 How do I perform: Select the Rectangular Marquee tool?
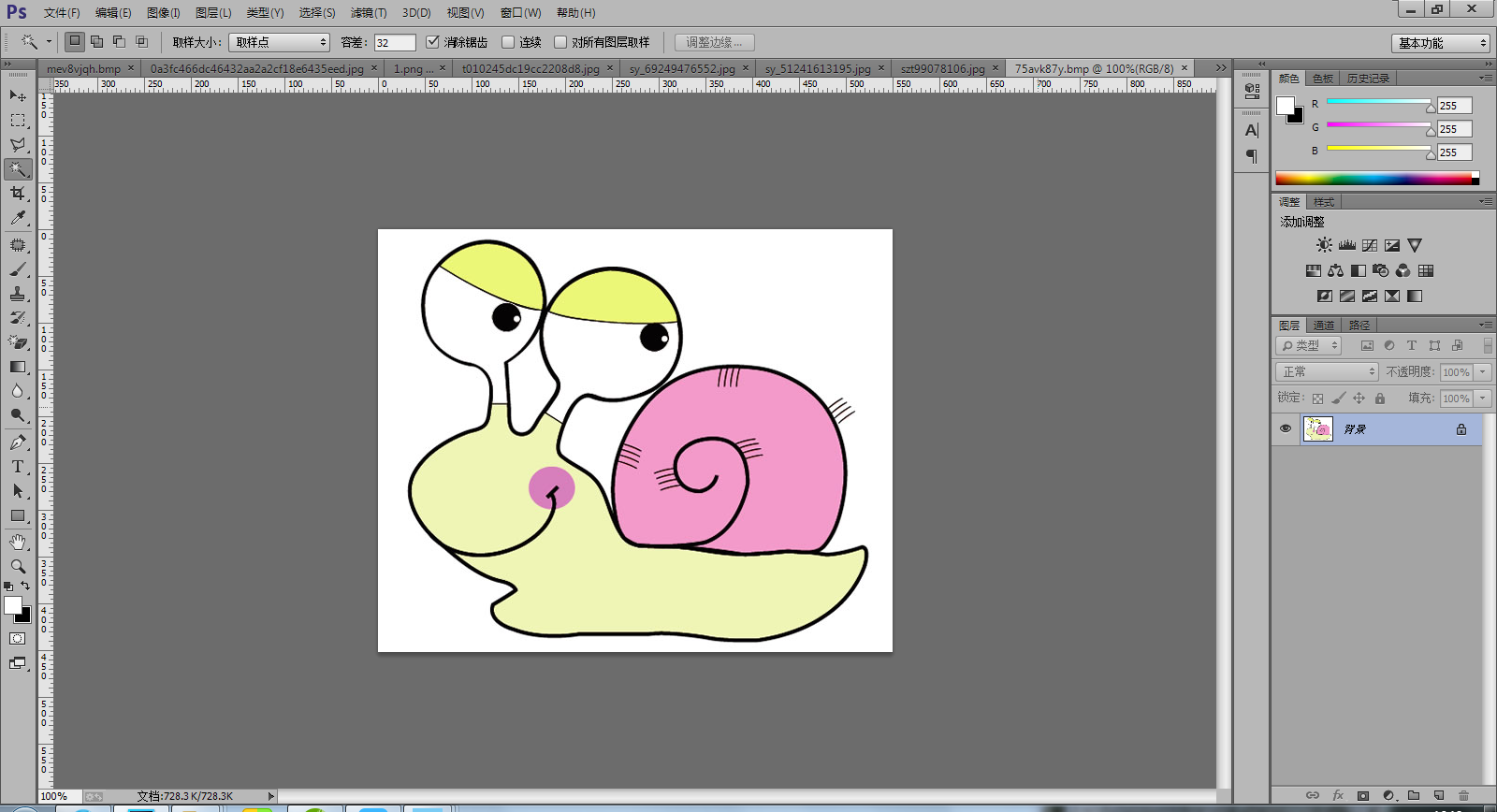click(x=18, y=121)
